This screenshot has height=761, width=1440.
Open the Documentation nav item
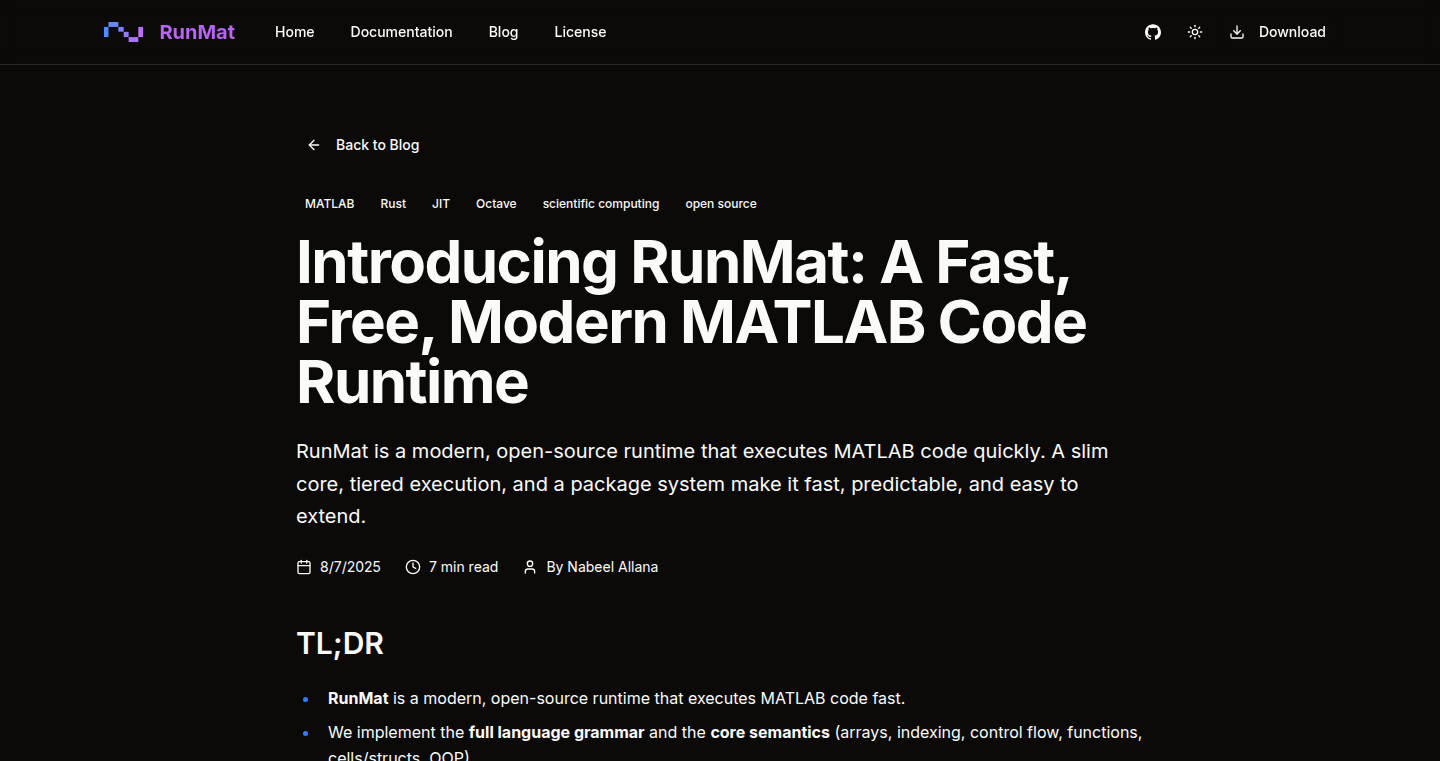coord(401,32)
